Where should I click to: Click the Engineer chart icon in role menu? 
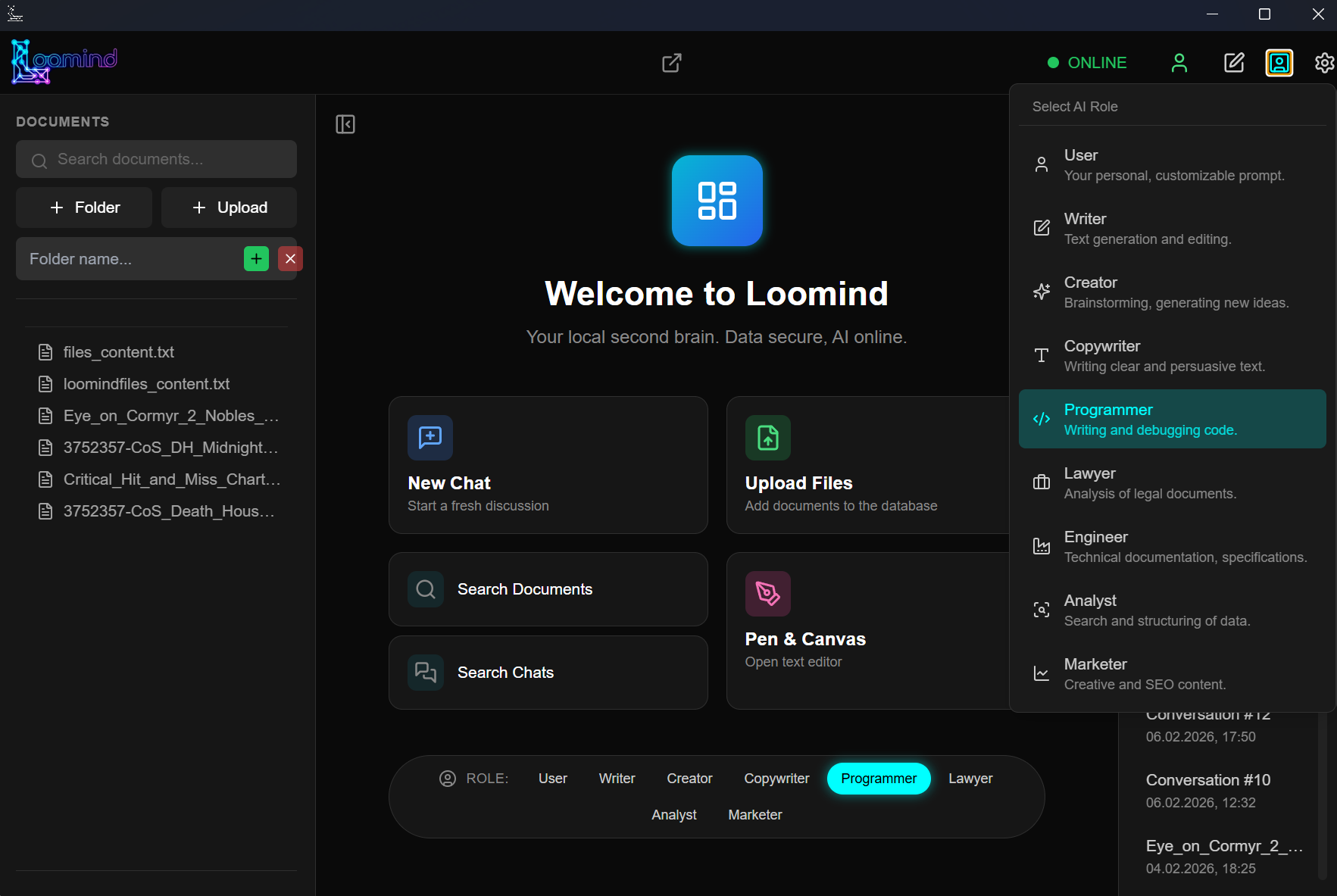coord(1042,546)
